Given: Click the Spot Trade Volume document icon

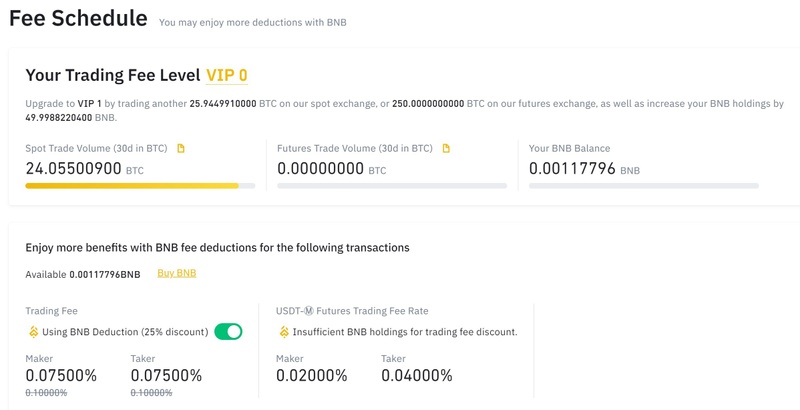Looking at the screenshot, I should pos(181,148).
